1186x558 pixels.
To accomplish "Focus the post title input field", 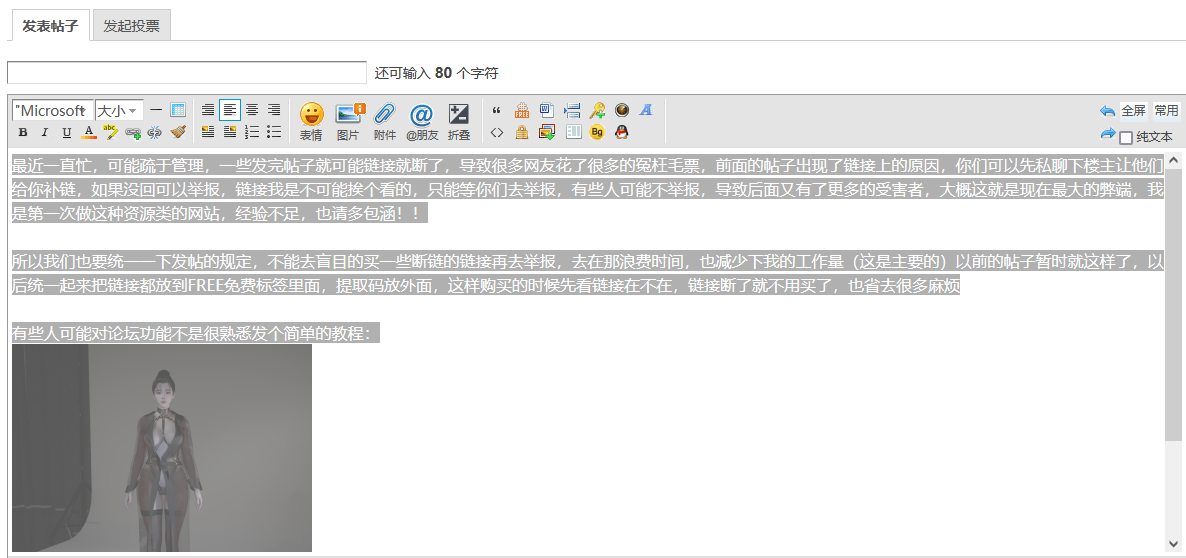I will (x=187, y=73).
